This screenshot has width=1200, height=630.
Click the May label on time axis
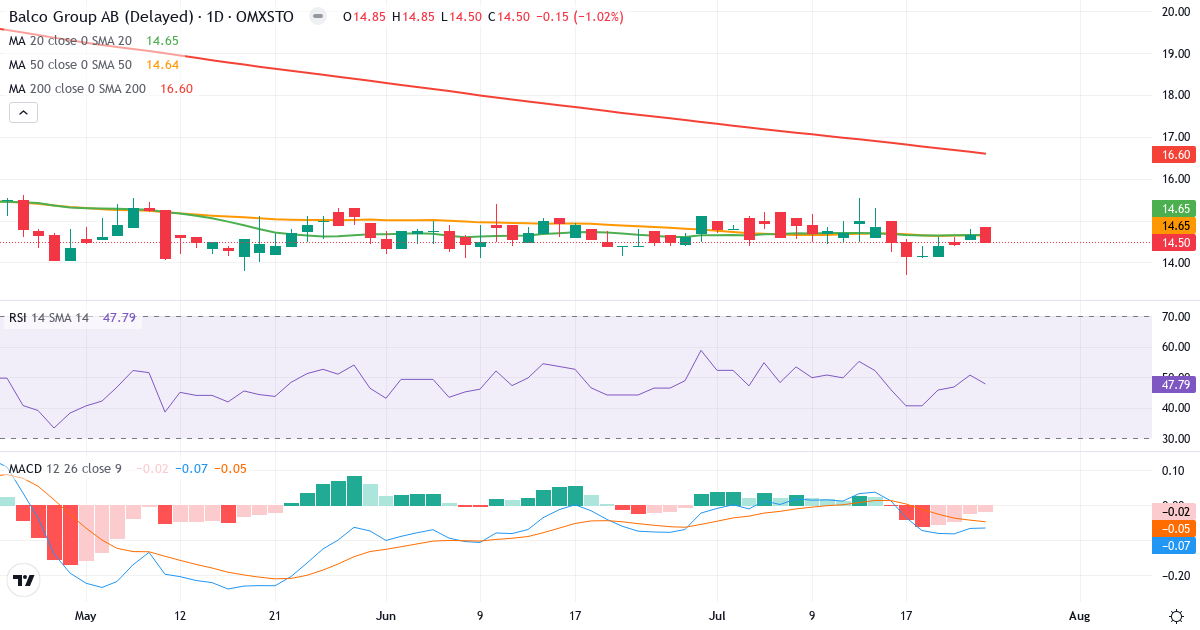point(85,615)
